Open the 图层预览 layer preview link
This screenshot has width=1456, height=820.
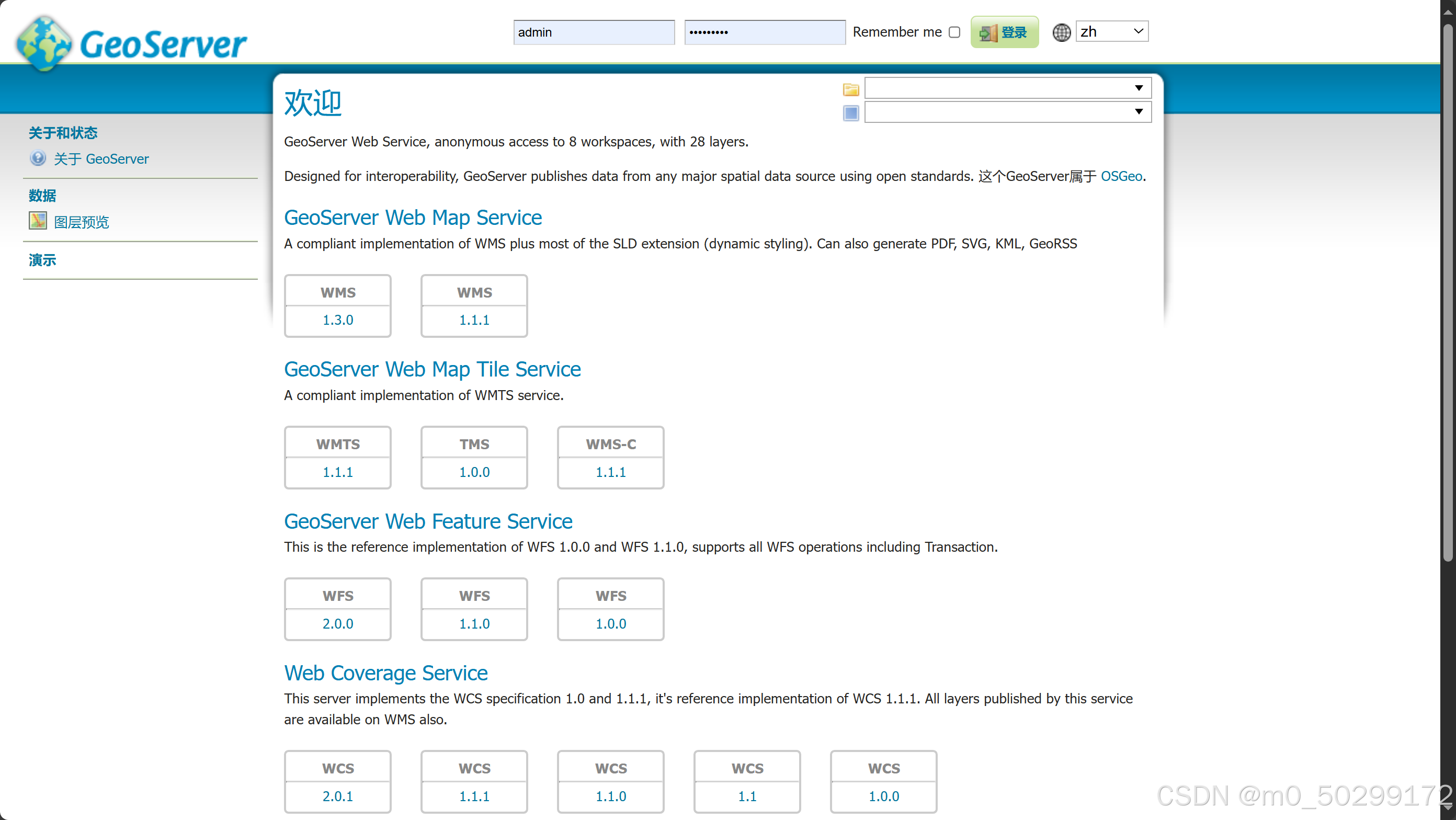(x=82, y=222)
